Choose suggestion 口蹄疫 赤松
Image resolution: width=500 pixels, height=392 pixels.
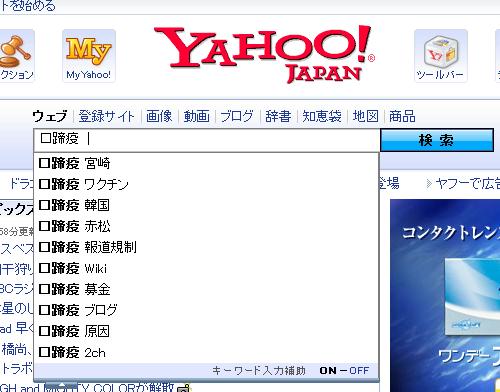206,226
